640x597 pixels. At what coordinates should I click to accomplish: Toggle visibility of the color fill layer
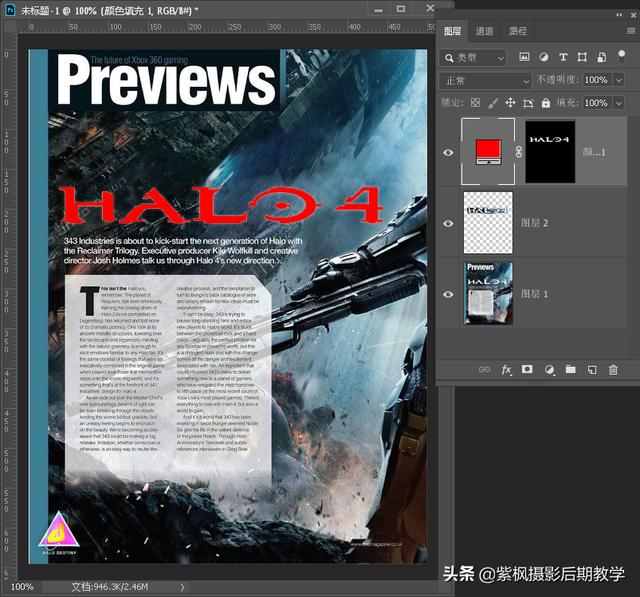(448, 152)
